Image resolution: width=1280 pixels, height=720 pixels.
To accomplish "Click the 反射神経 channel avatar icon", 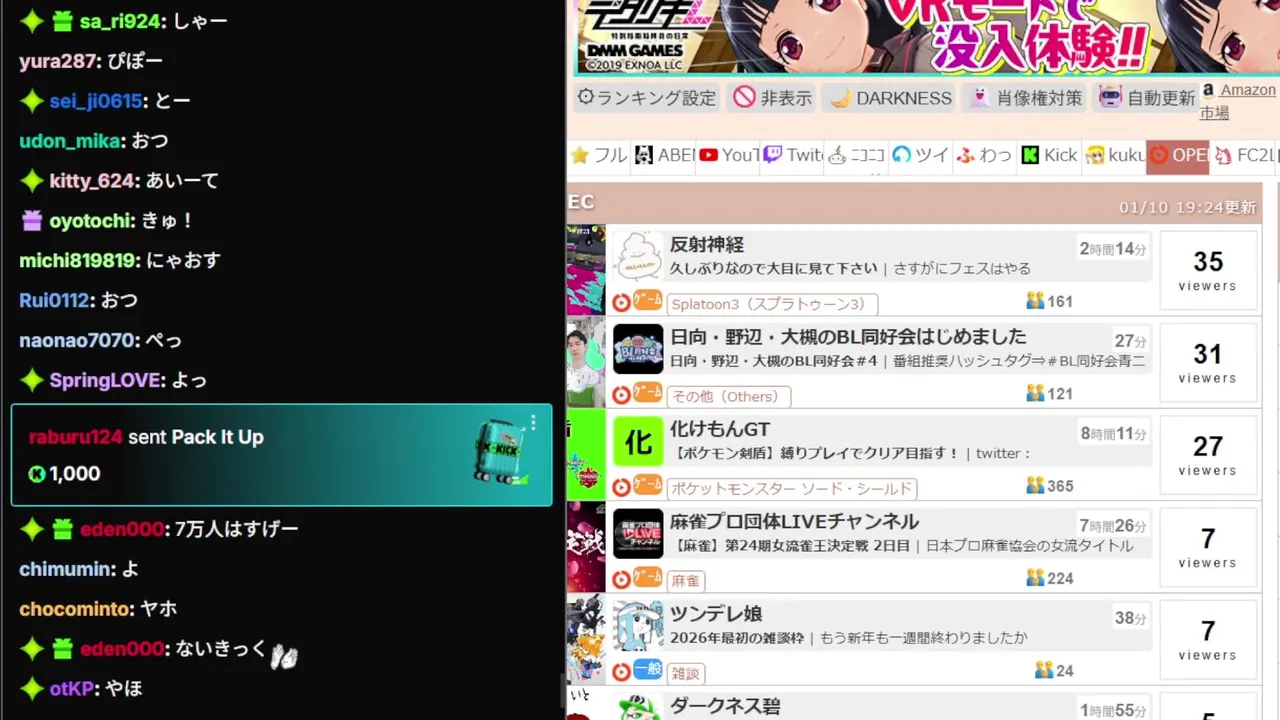I will (x=638, y=256).
